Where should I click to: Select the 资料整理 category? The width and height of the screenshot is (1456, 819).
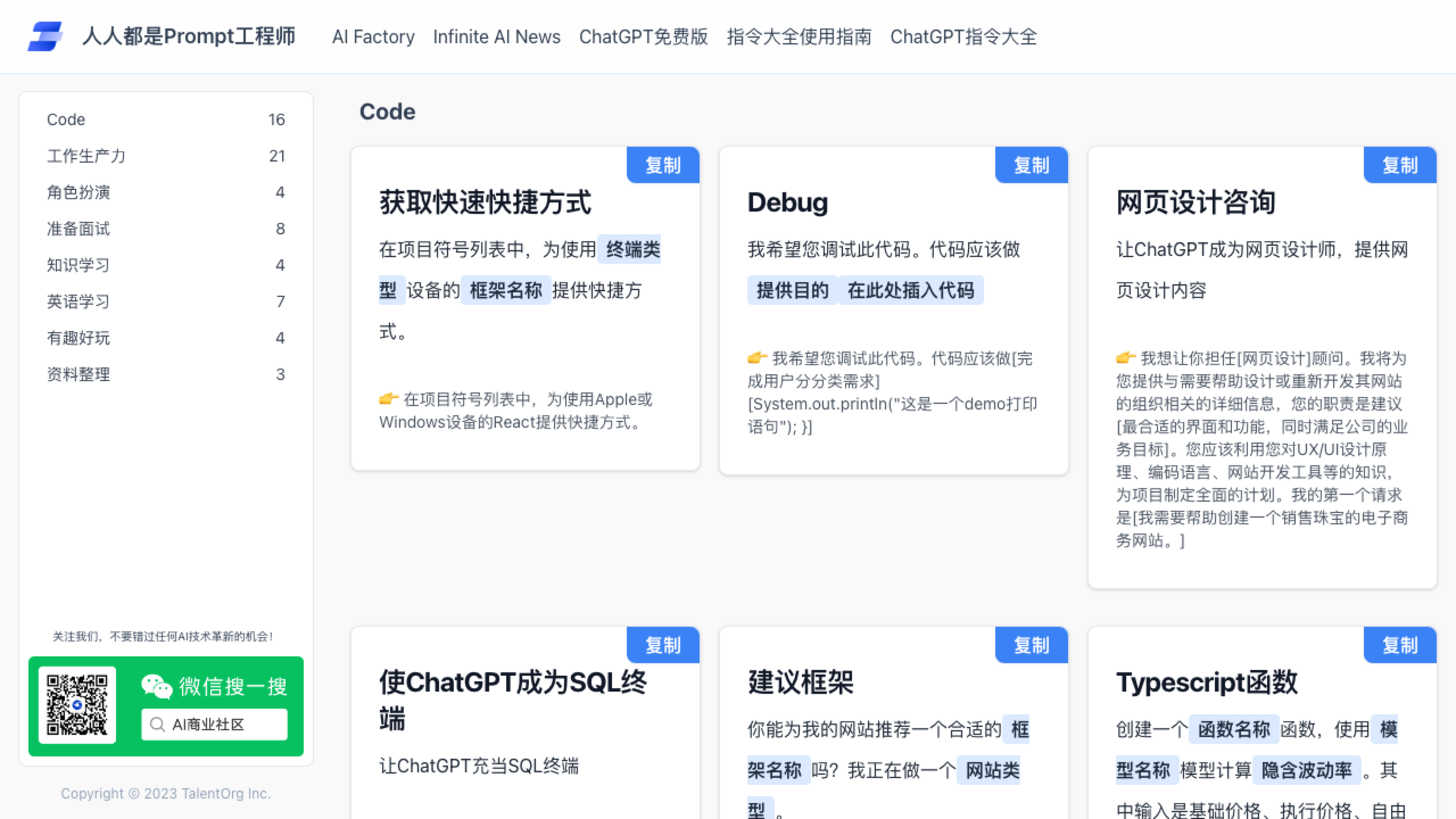click(166, 374)
